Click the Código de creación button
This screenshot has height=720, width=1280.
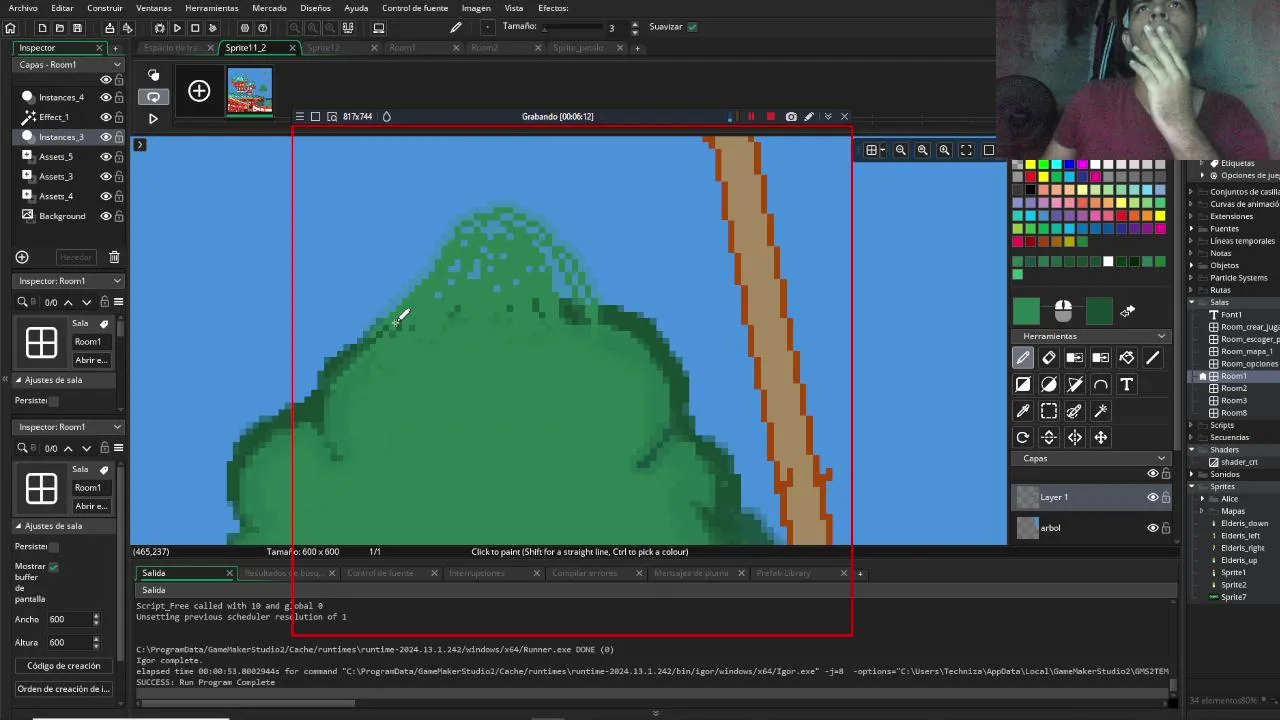[64, 666]
